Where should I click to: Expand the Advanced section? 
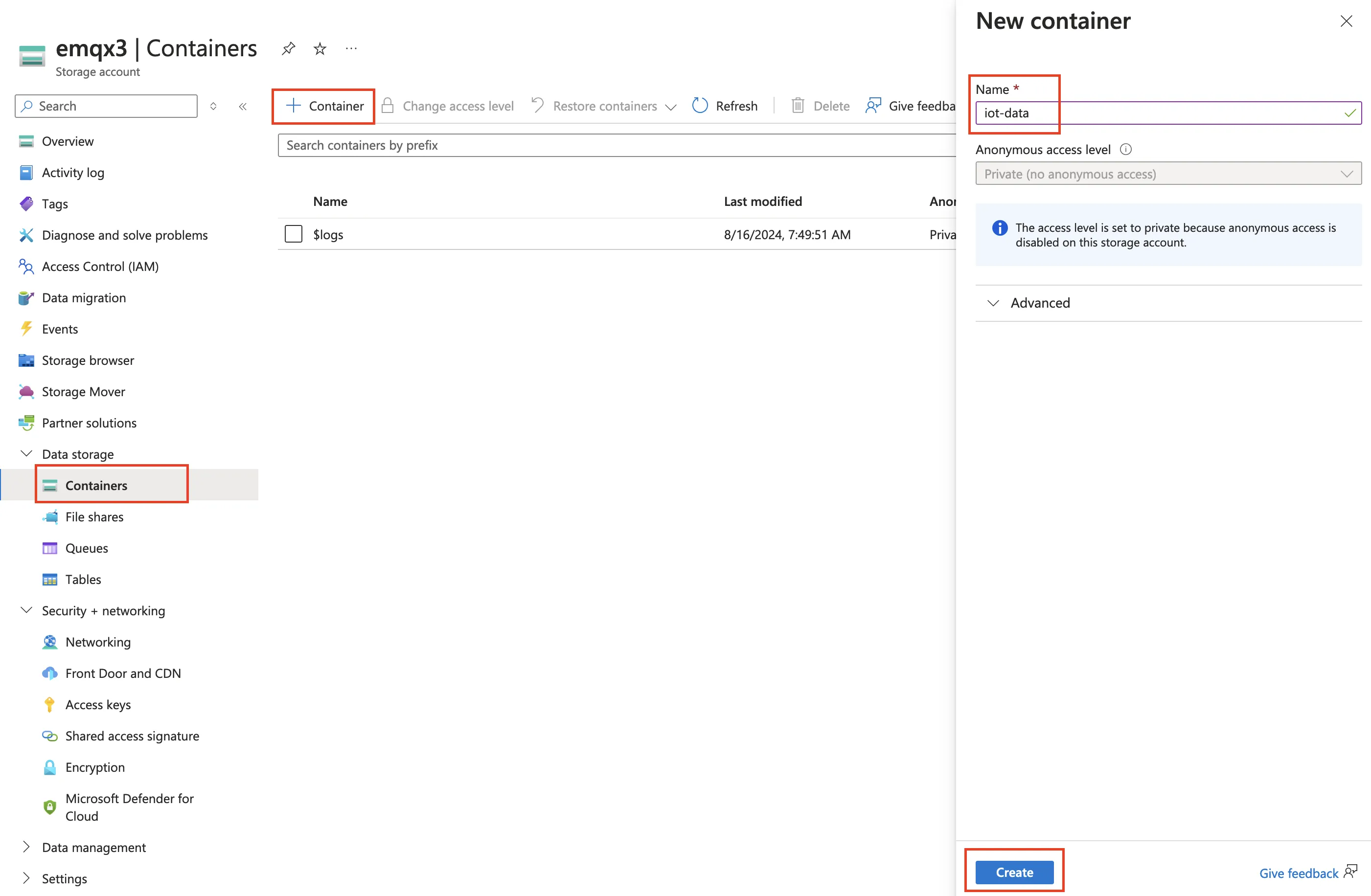1040,302
